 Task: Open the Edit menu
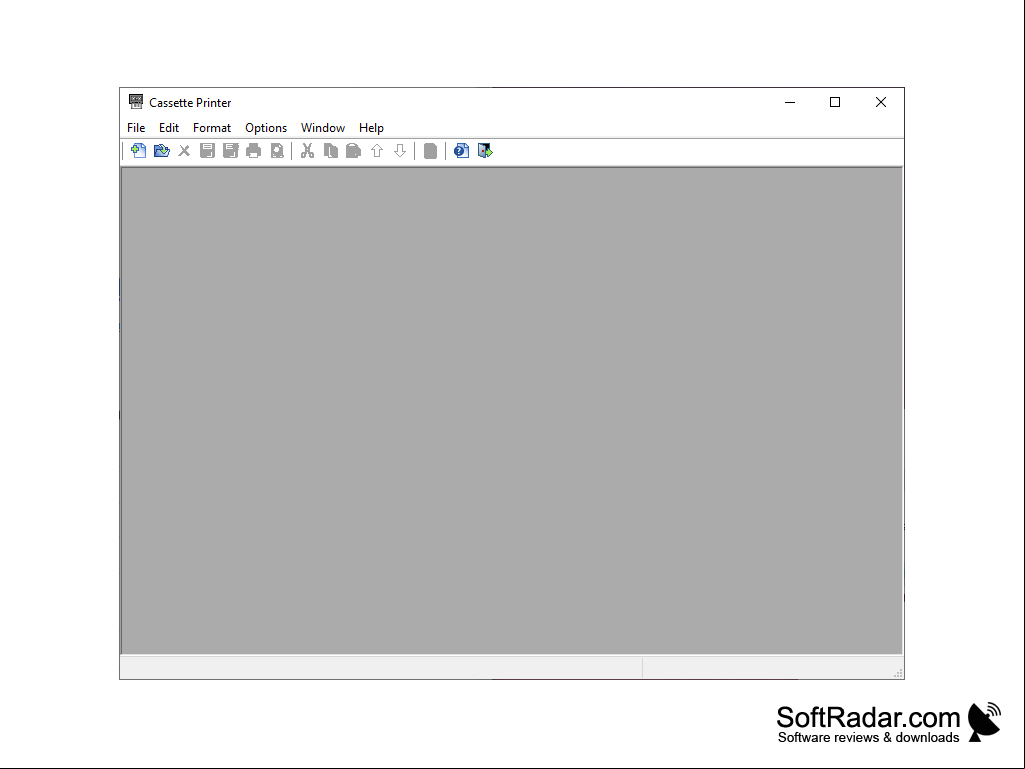169,128
